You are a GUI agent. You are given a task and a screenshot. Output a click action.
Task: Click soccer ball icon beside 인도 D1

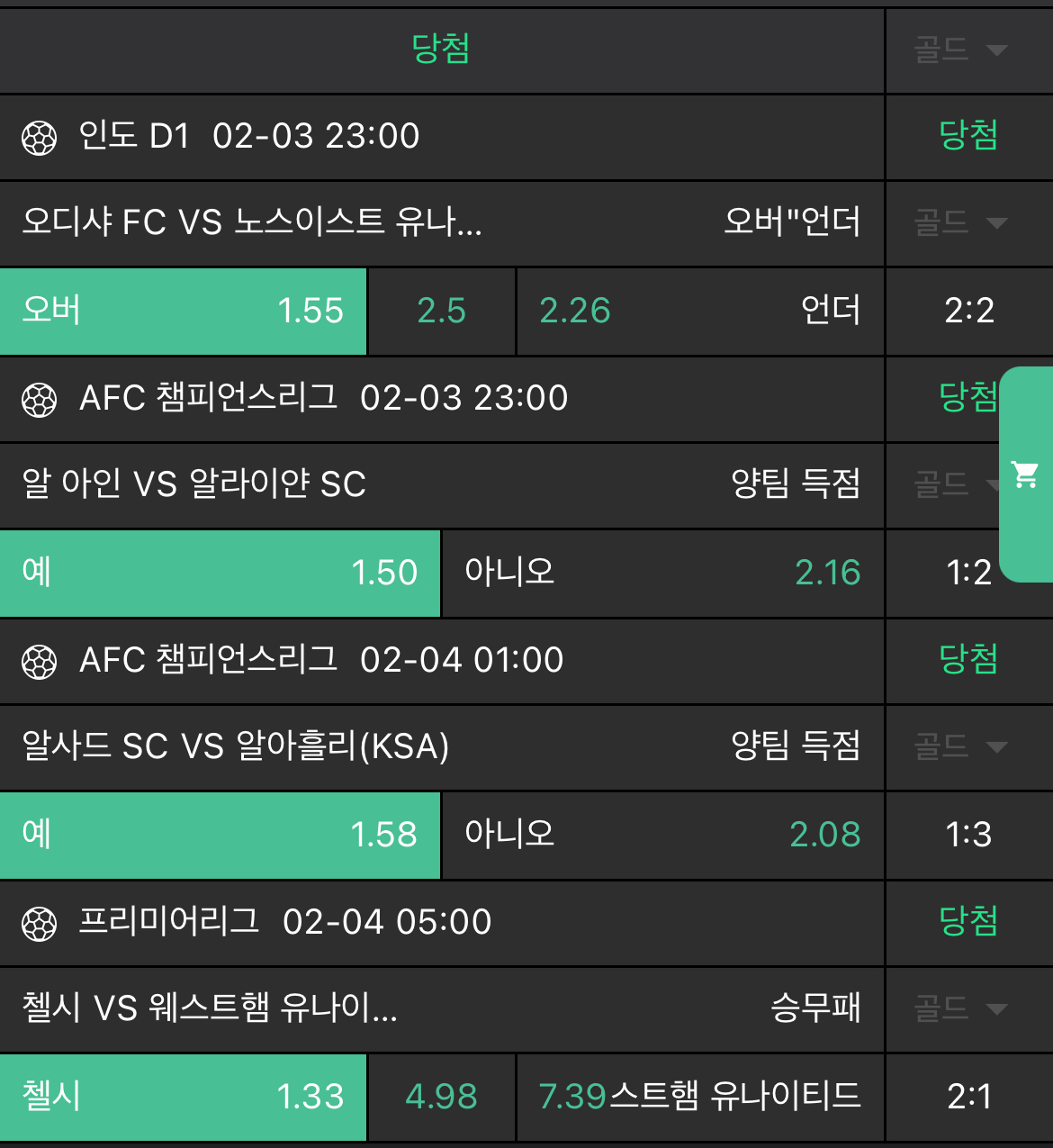[40, 138]
